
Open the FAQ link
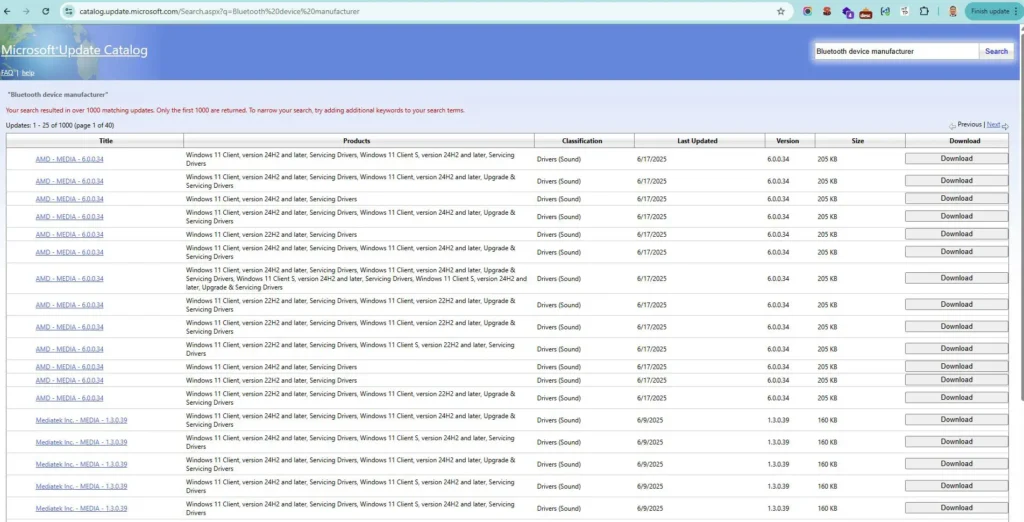point(7,73)
